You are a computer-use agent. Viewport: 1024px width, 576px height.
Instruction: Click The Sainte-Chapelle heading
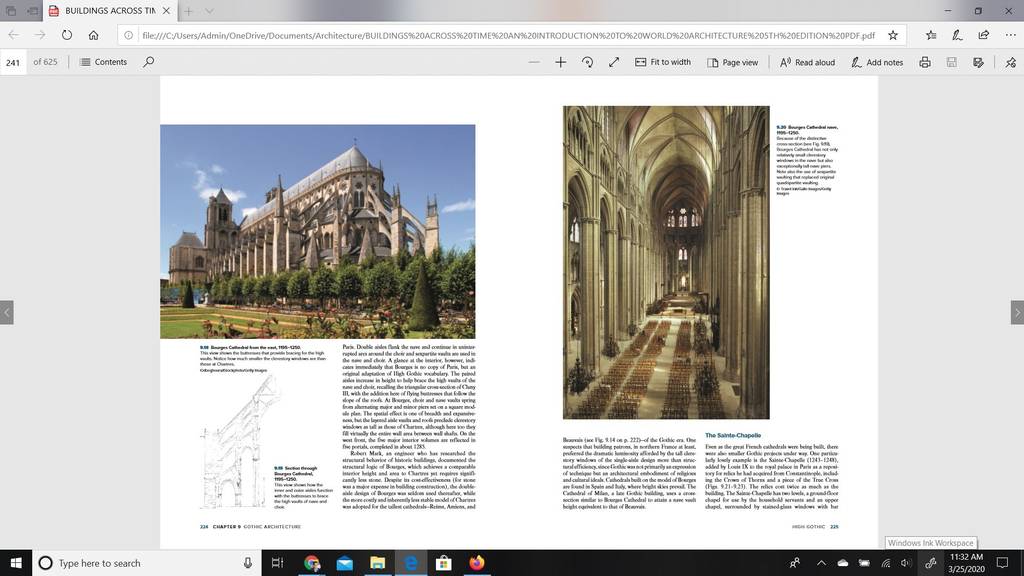(733, 435)
